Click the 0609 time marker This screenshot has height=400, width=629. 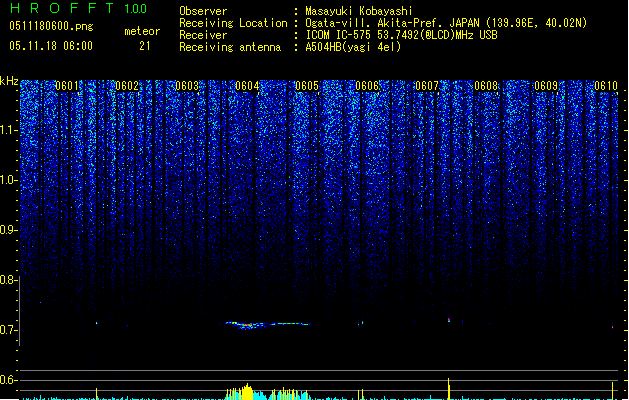pyautogui.click(x=546, y=86)
